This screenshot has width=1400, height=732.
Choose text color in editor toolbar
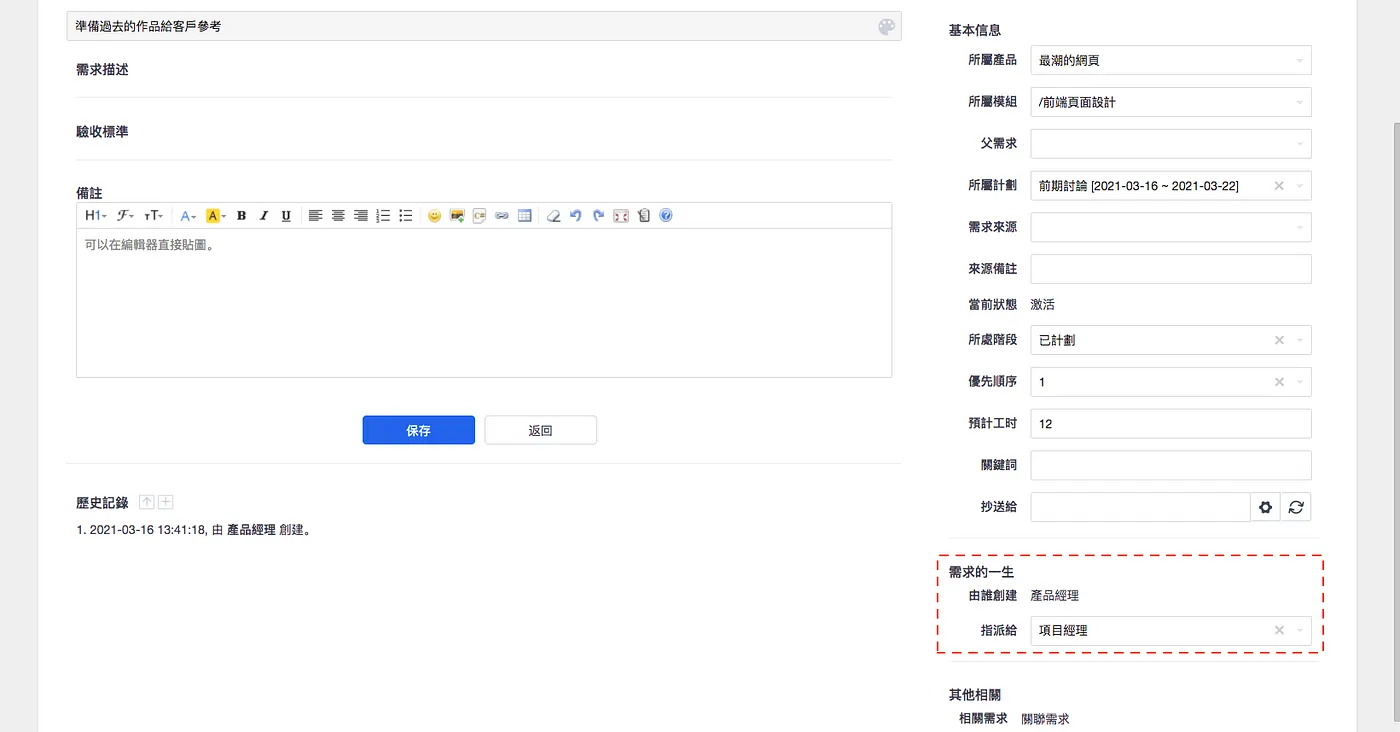pyautogui.click(x=188, y=215)
